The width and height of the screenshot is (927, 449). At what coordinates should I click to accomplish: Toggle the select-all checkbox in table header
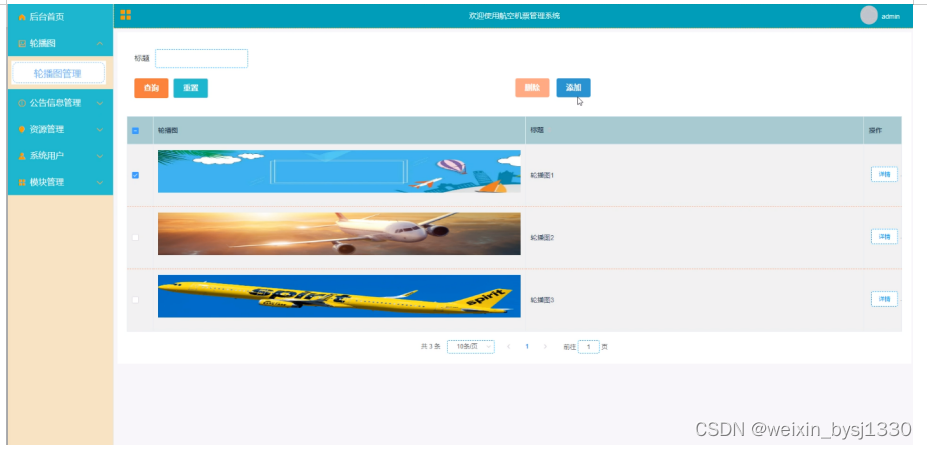click(x=135, y=131)
